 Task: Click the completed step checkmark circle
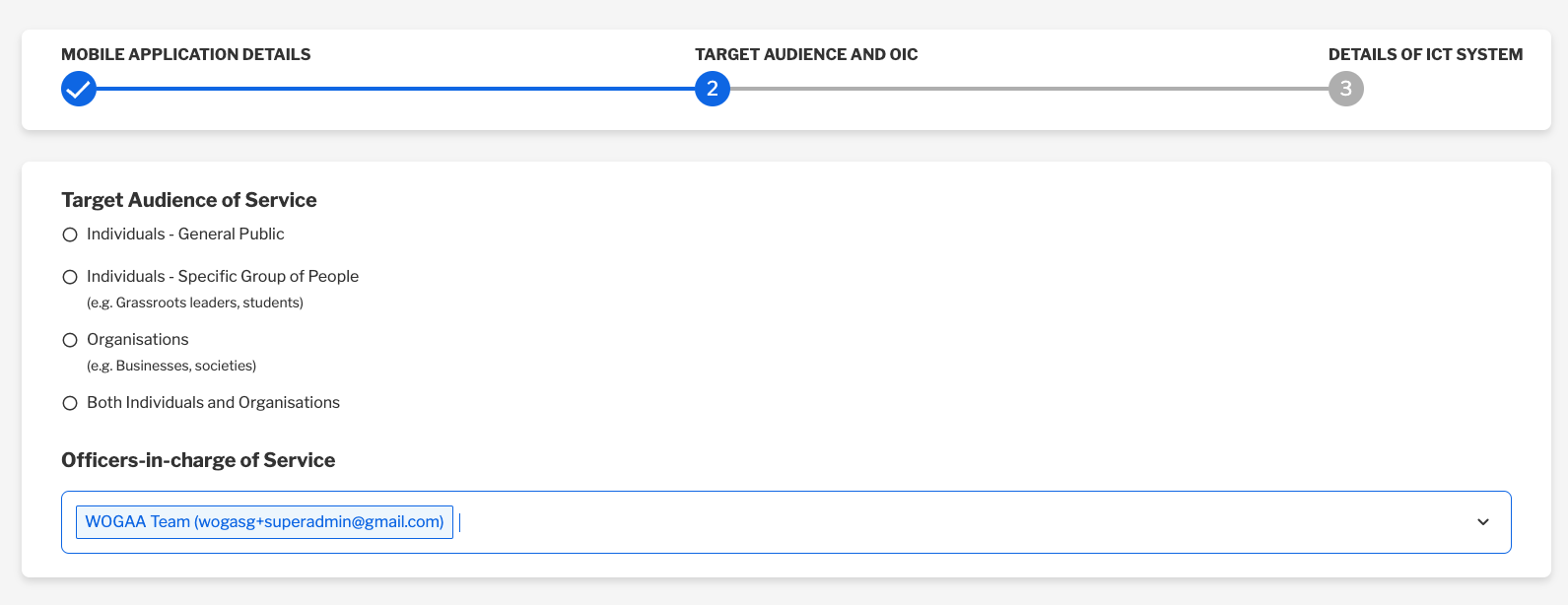(x=79, y=89)
